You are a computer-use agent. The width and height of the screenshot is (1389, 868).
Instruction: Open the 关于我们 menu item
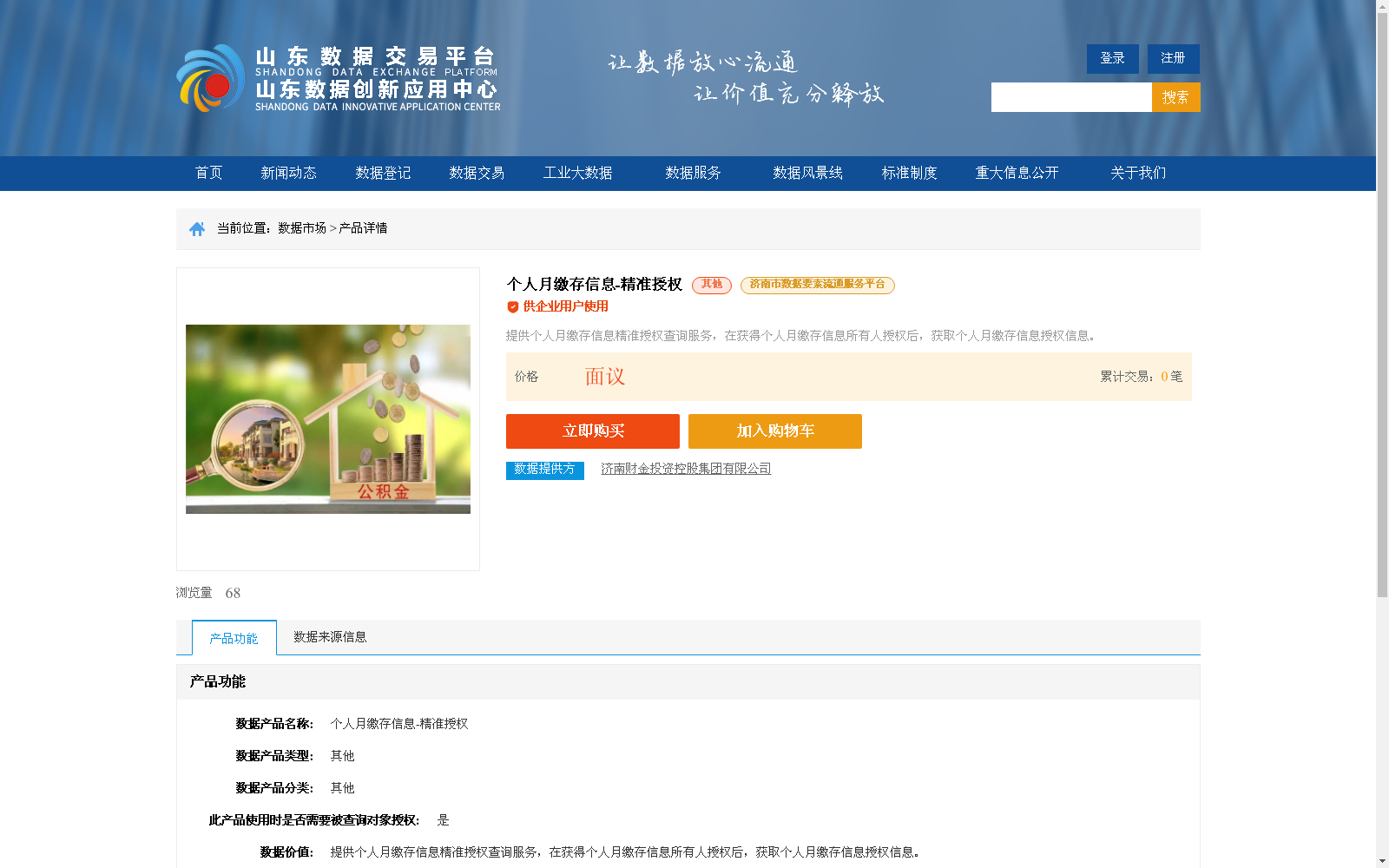tap(1138, 173)
